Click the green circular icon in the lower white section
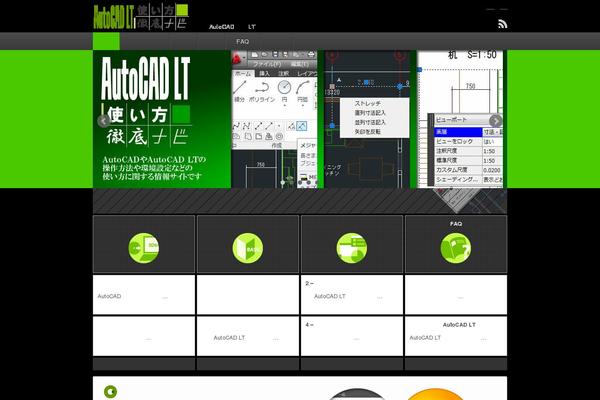 (x=111, y=392)
